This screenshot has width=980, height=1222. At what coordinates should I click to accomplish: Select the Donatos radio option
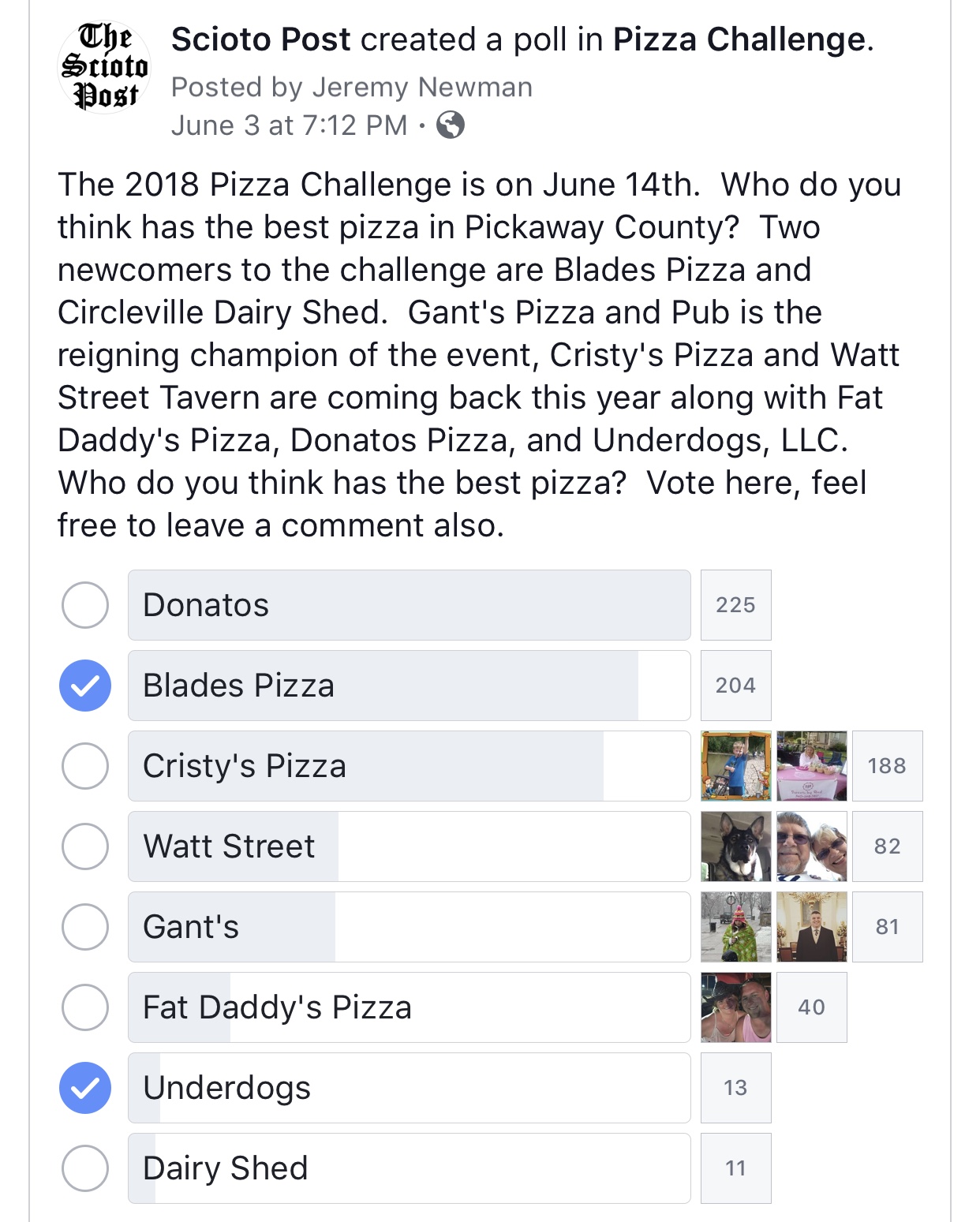click(85, 605)
